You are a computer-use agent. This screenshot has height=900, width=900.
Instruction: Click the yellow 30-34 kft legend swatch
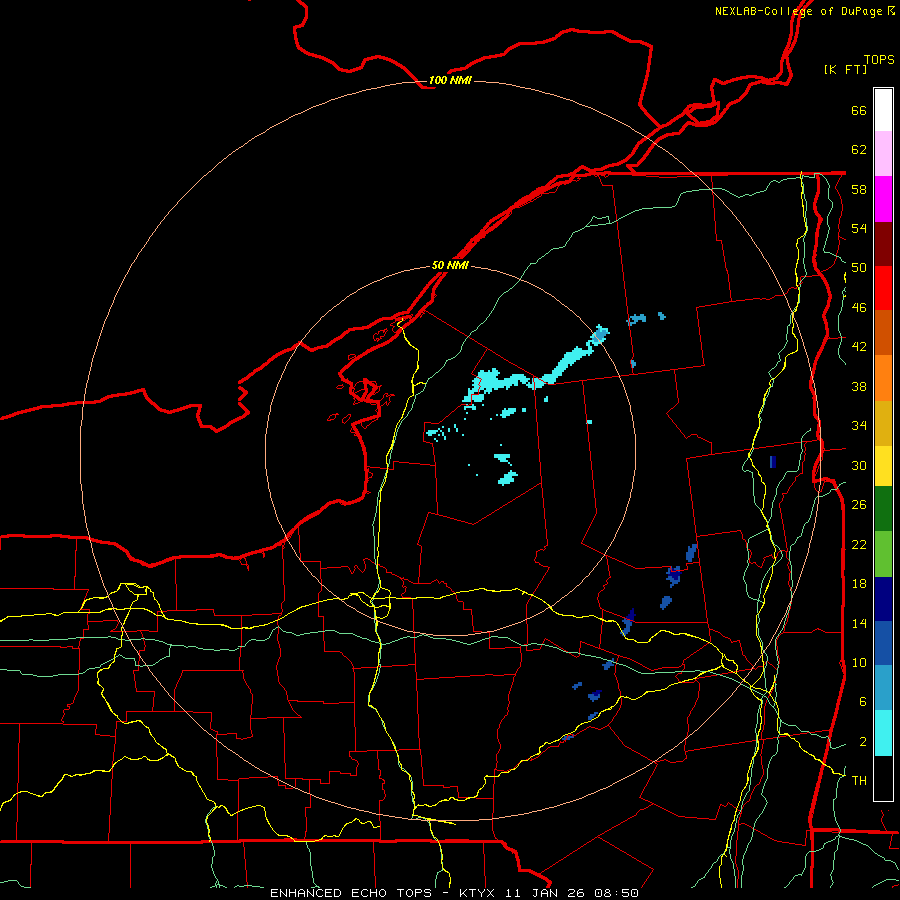click(883, 466)
